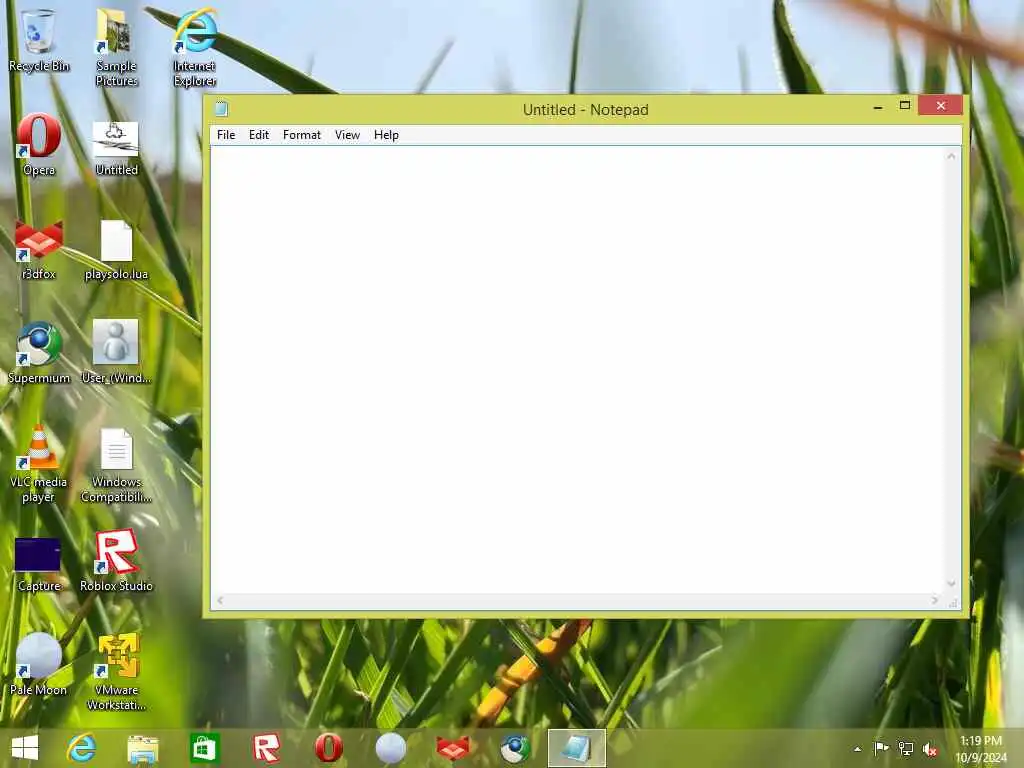The height and width of the screenshot is (768, 1024).
Task: Maximize the Notepad window
Action: 904,105
